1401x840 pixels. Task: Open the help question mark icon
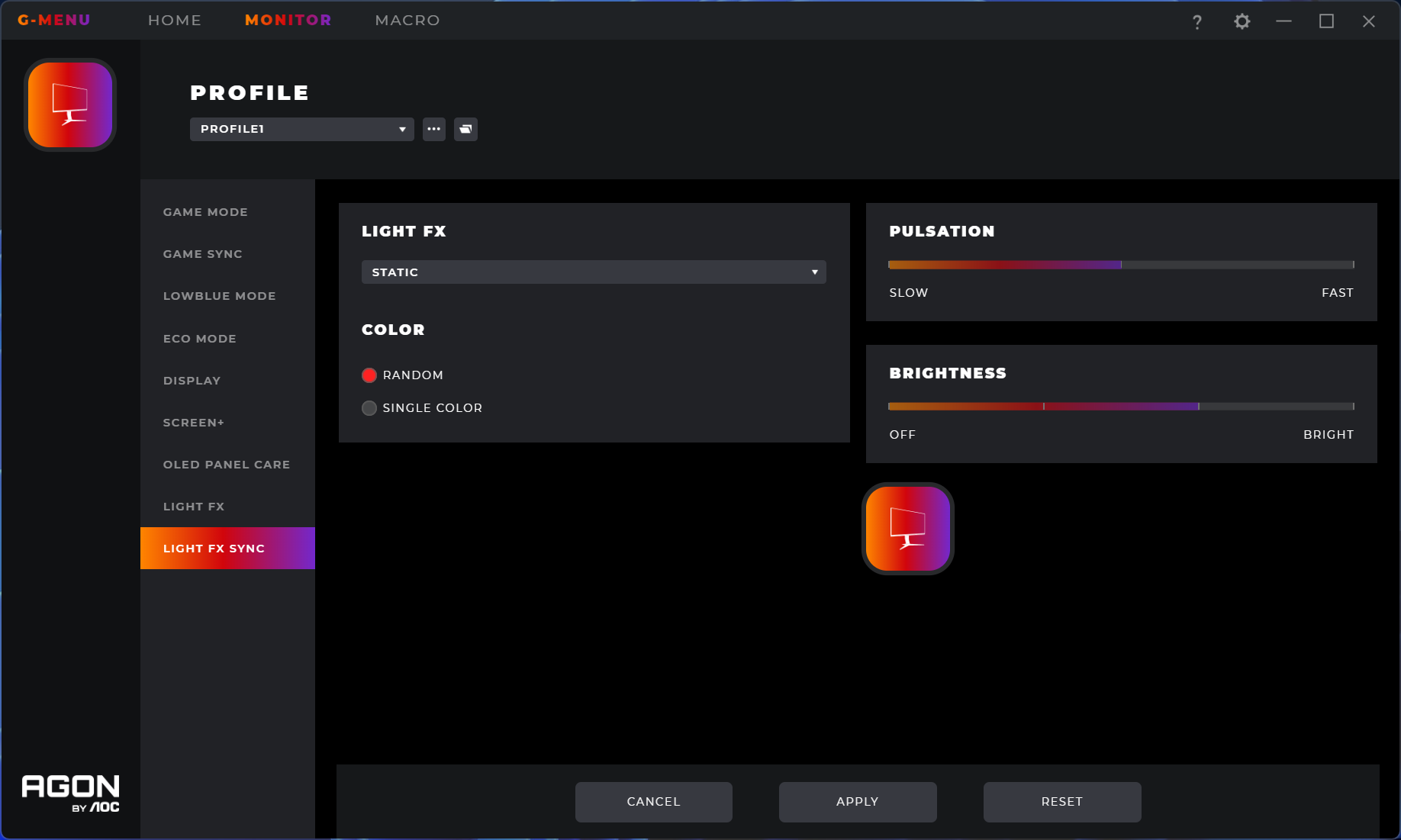tap(1196, 21)
